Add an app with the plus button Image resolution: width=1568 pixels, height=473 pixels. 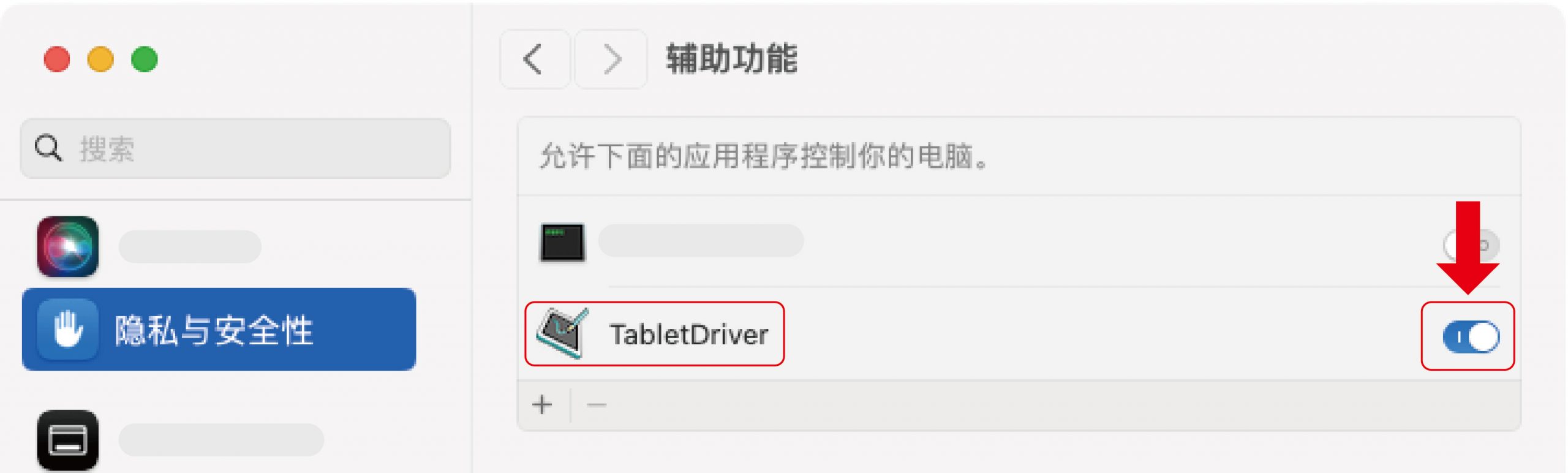tap(542, 404)
